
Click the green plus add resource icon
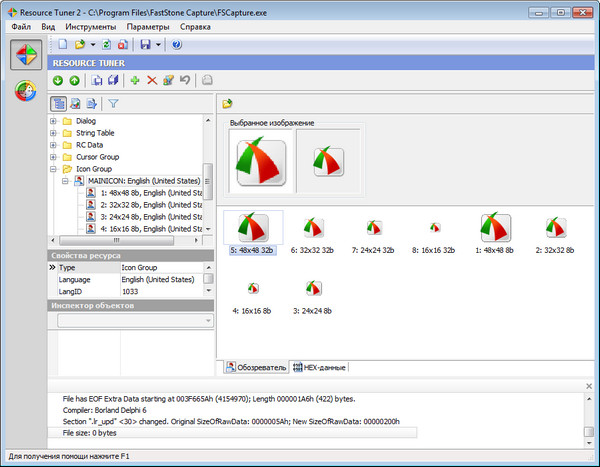coord(134,80)
